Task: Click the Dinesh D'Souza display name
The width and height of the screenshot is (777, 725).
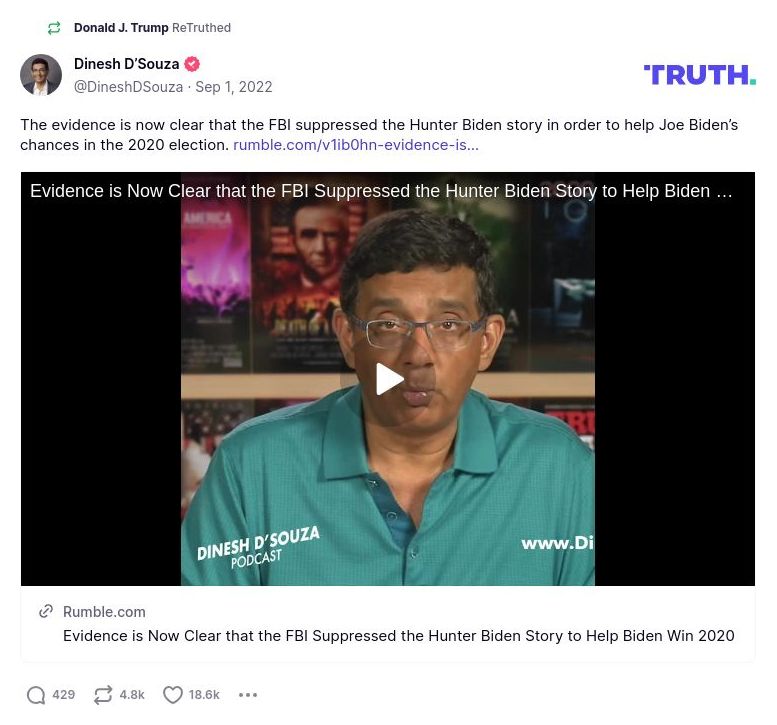Action: point(126,64)
